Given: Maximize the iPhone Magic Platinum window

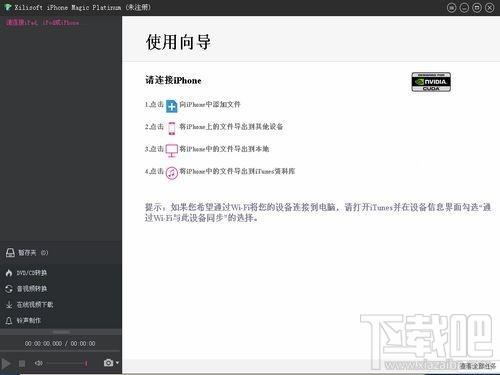Looking at the screenshot, I should click(x=477, y=7).
